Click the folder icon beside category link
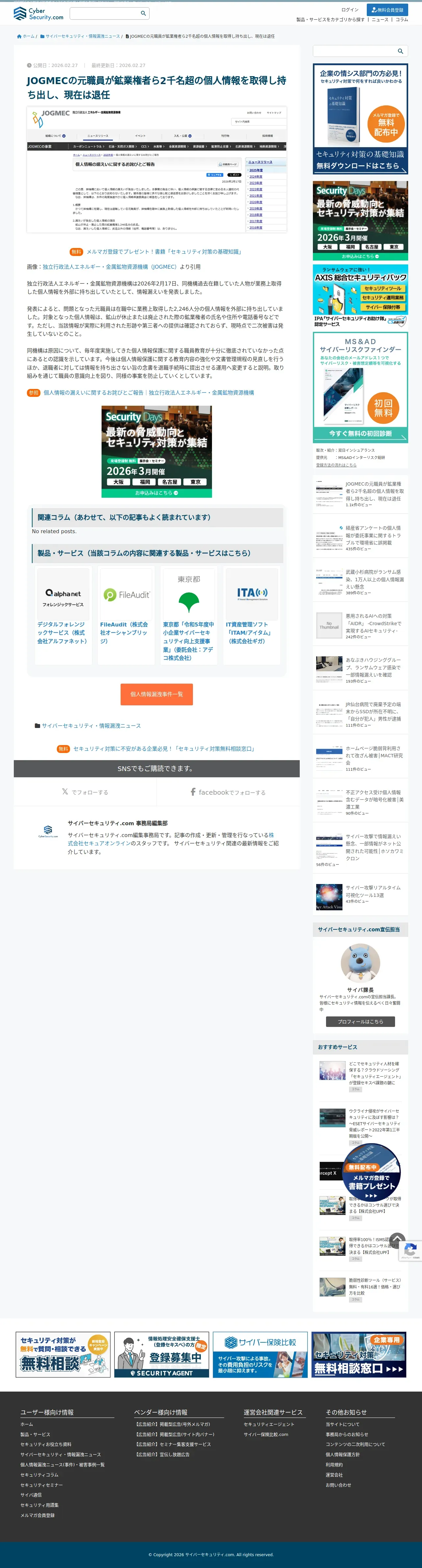 click(x=37, y=726)
